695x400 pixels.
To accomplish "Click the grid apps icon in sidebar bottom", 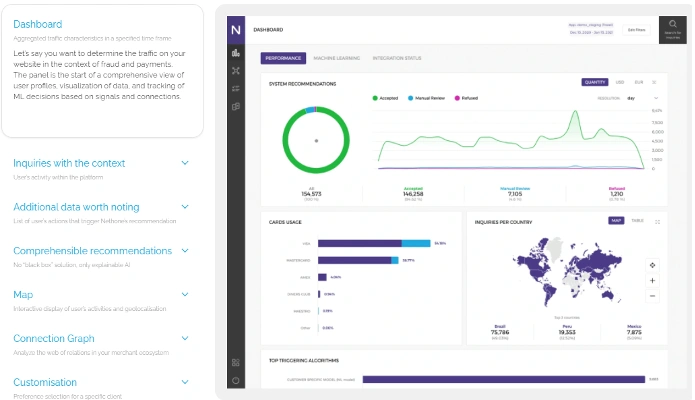I will pyautogui.click(x=236, y=362).
